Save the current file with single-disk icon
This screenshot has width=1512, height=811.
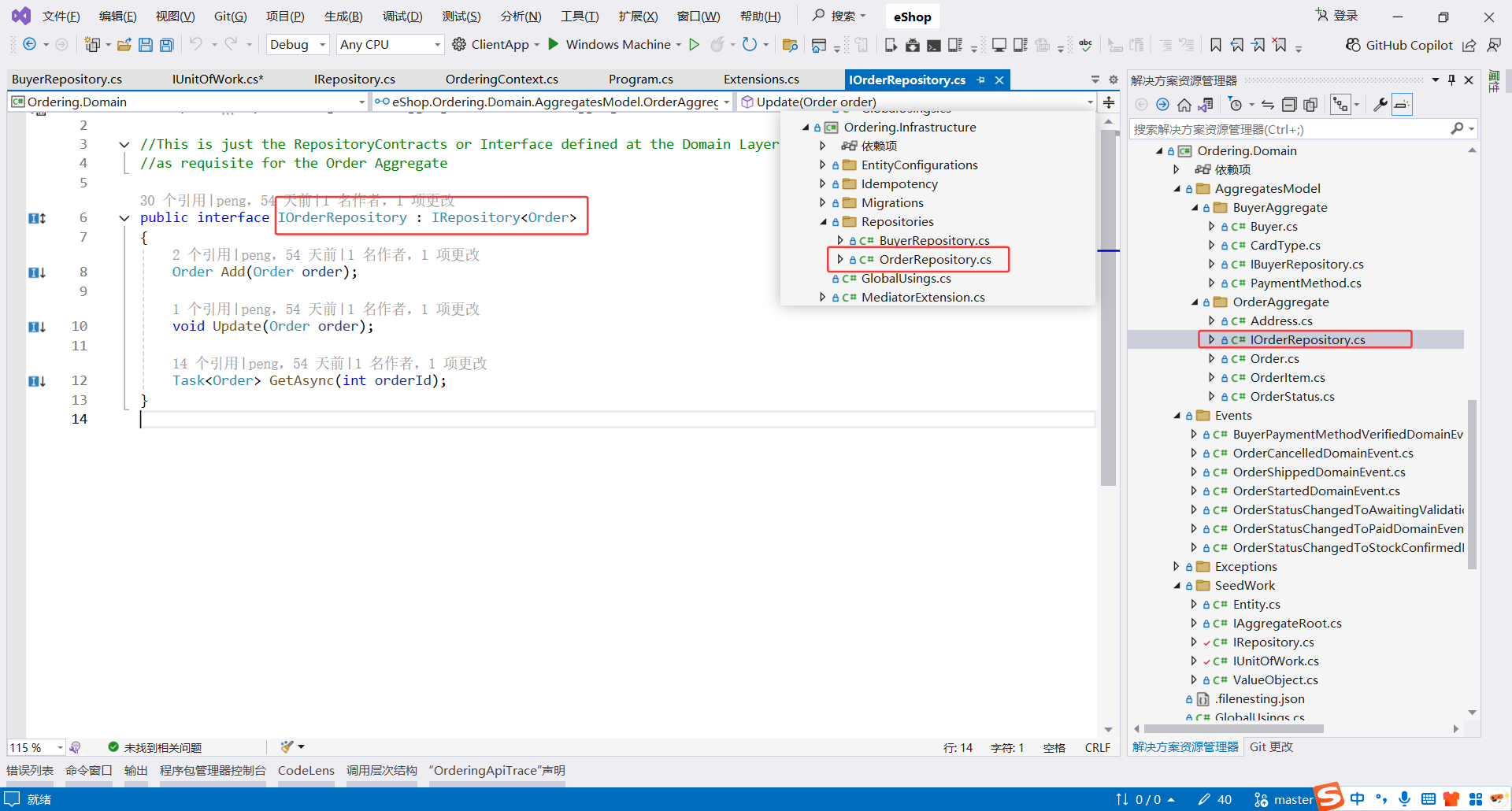click(146, 45)
